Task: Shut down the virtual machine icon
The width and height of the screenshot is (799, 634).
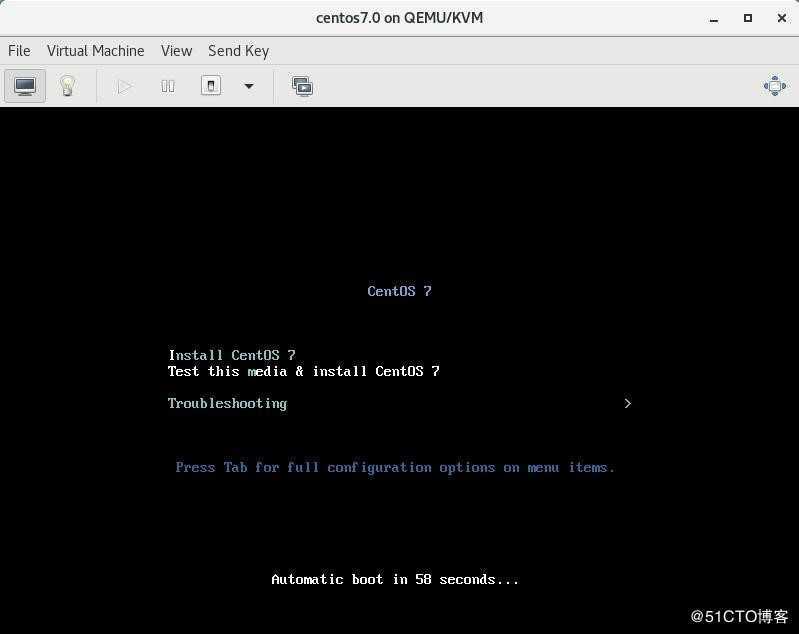Action: [211, 86]
